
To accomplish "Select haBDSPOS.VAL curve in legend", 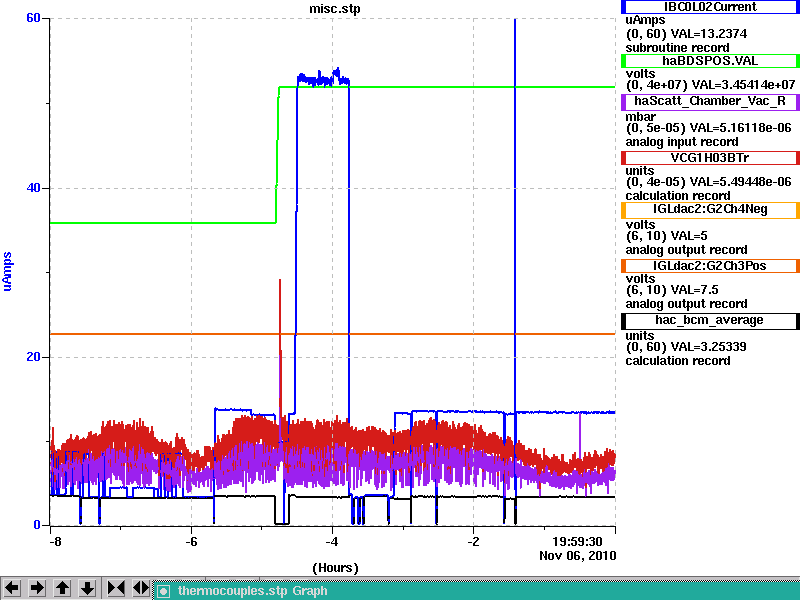I will click(x=710, y=61).
